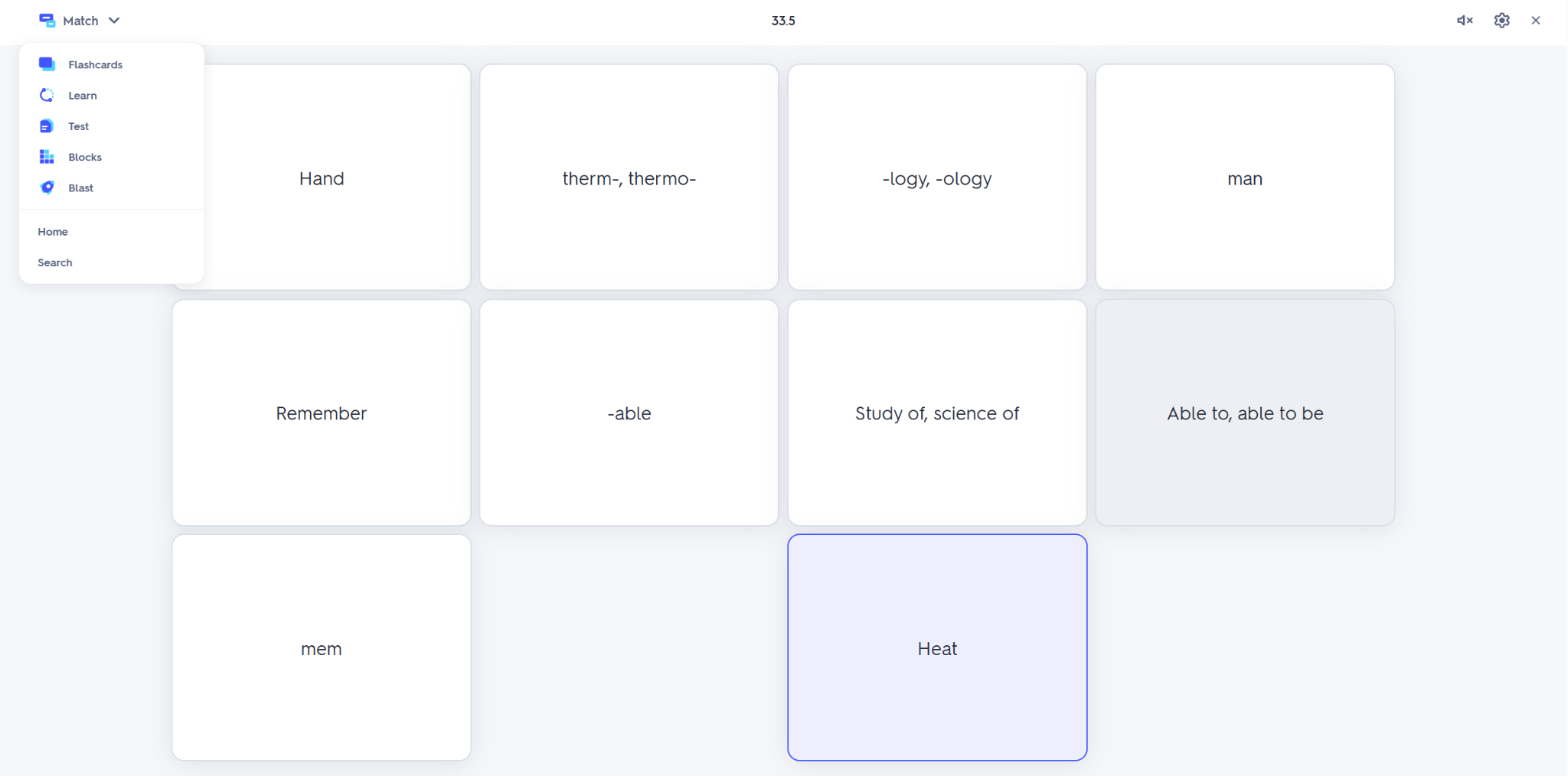
Task: Click the Test mode icon
Action: coord(47,126)
